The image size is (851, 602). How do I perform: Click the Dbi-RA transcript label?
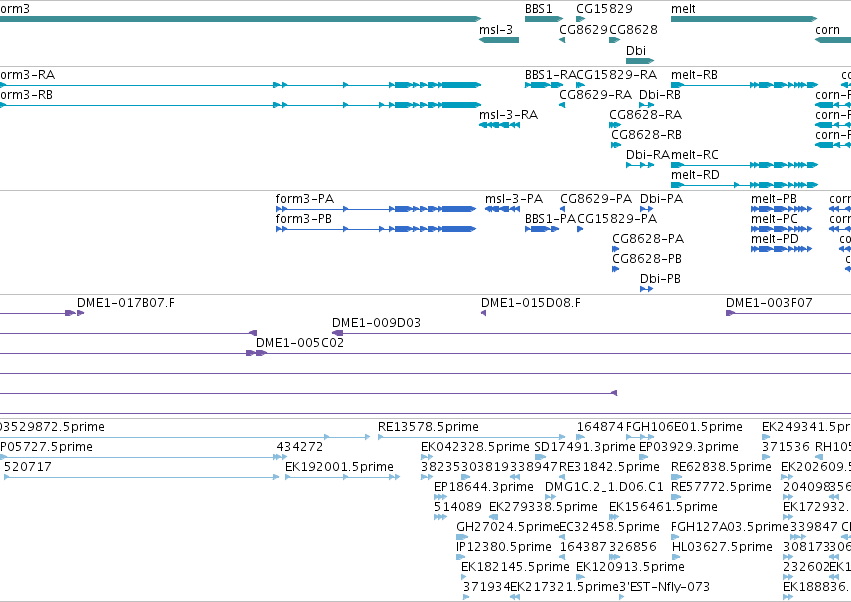648,155
